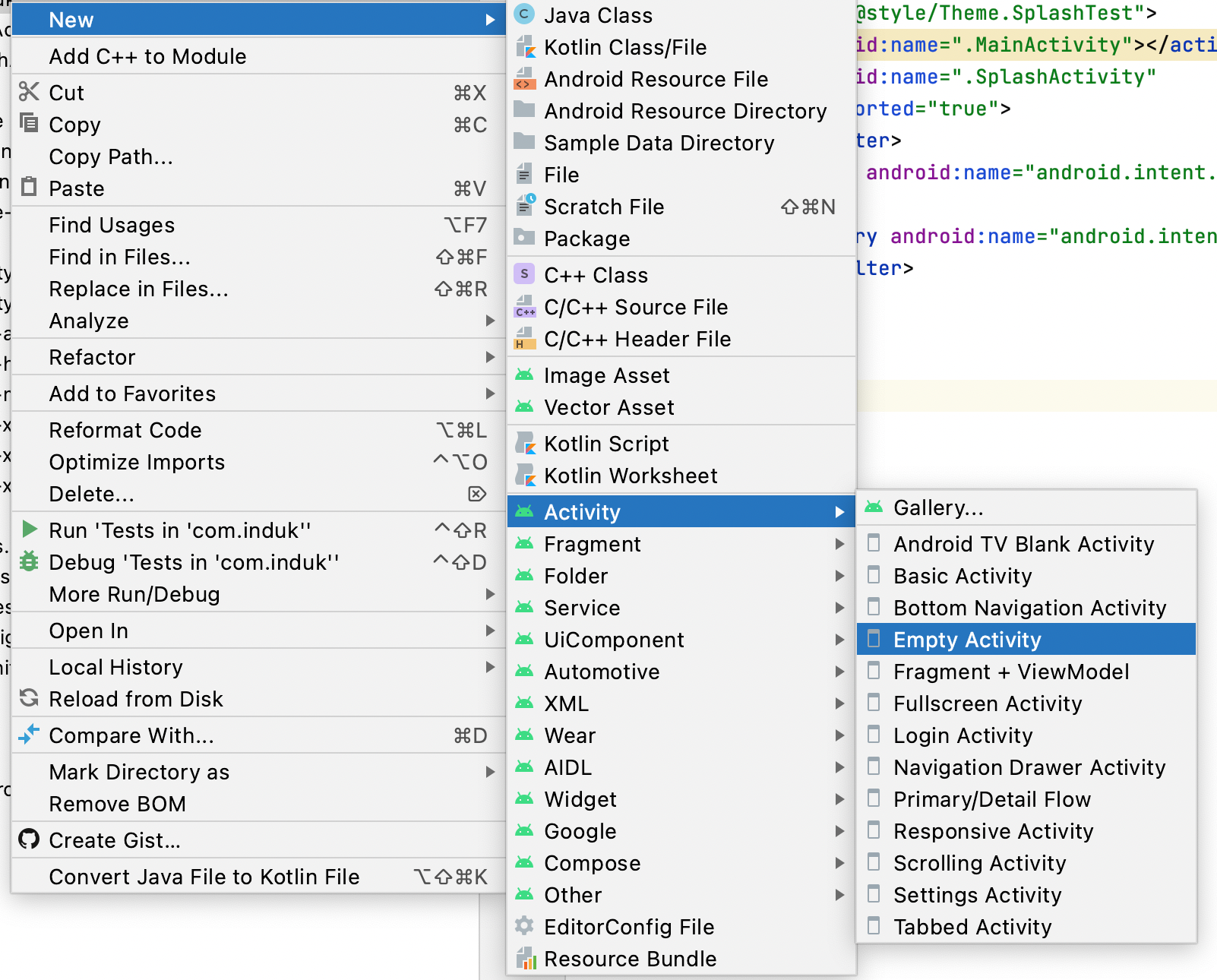Click Add C++ to Module
The image size is (1217, 980).
coord(258,56)
